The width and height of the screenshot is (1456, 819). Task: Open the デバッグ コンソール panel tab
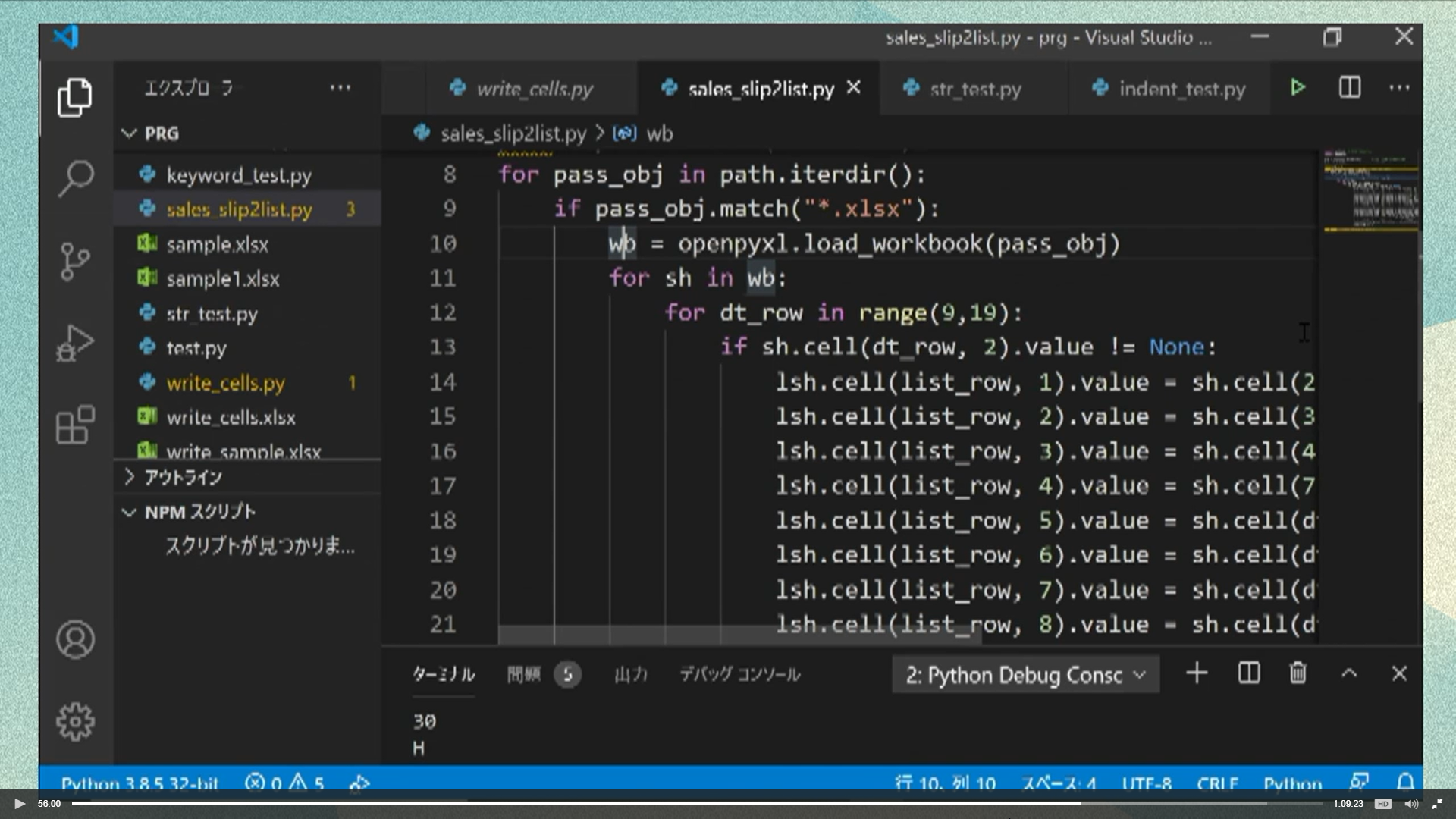coord(739,674)
